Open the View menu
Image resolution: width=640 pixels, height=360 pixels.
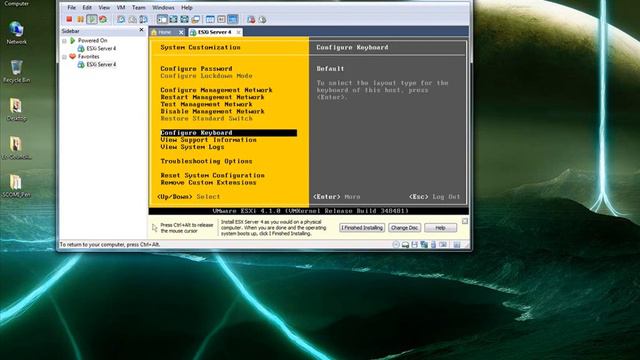(104, 7)
